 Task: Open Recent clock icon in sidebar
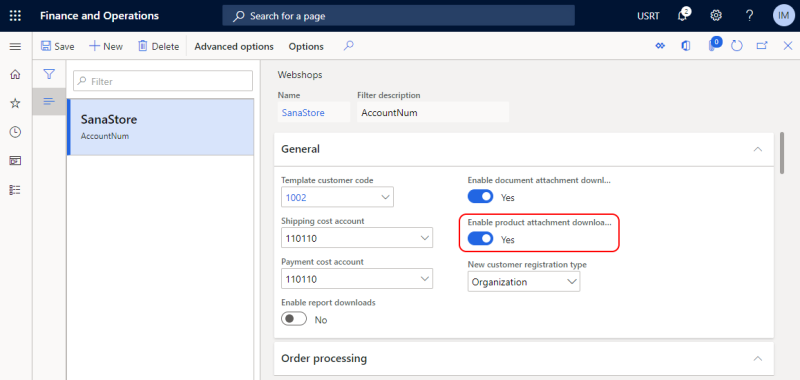tap(15, 132)
